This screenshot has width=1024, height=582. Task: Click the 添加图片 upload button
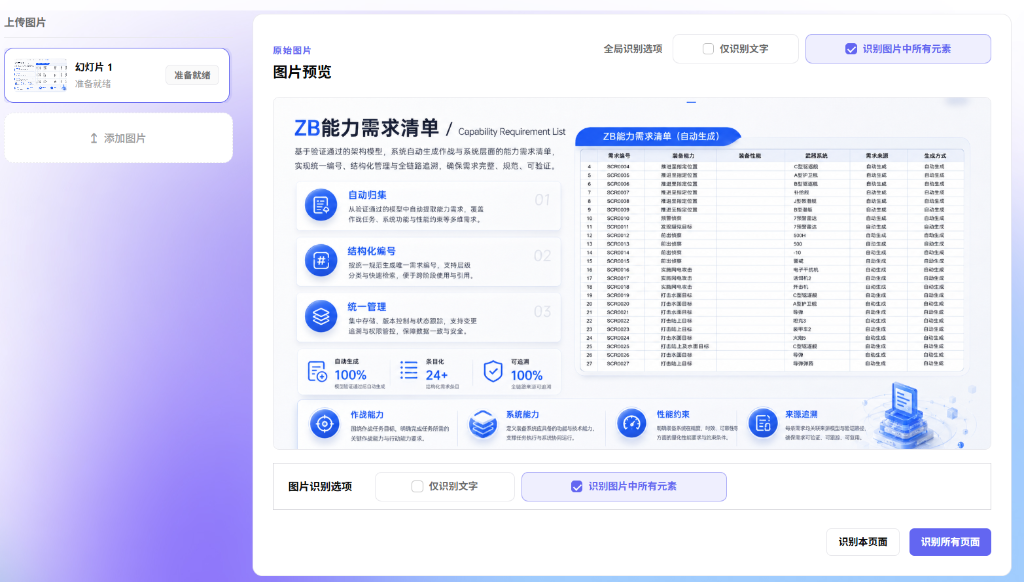118,138
